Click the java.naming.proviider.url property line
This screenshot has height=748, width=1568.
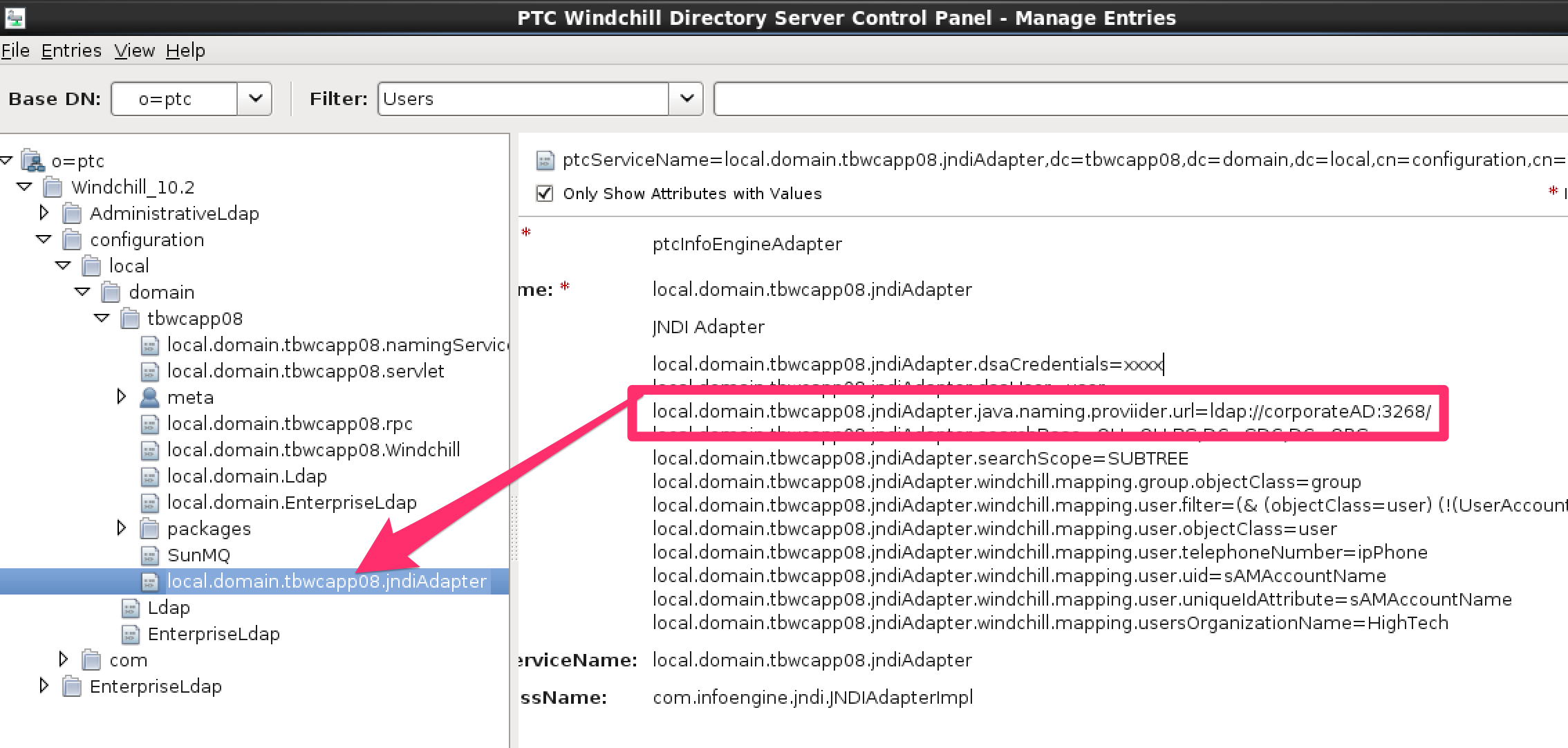1042,411
